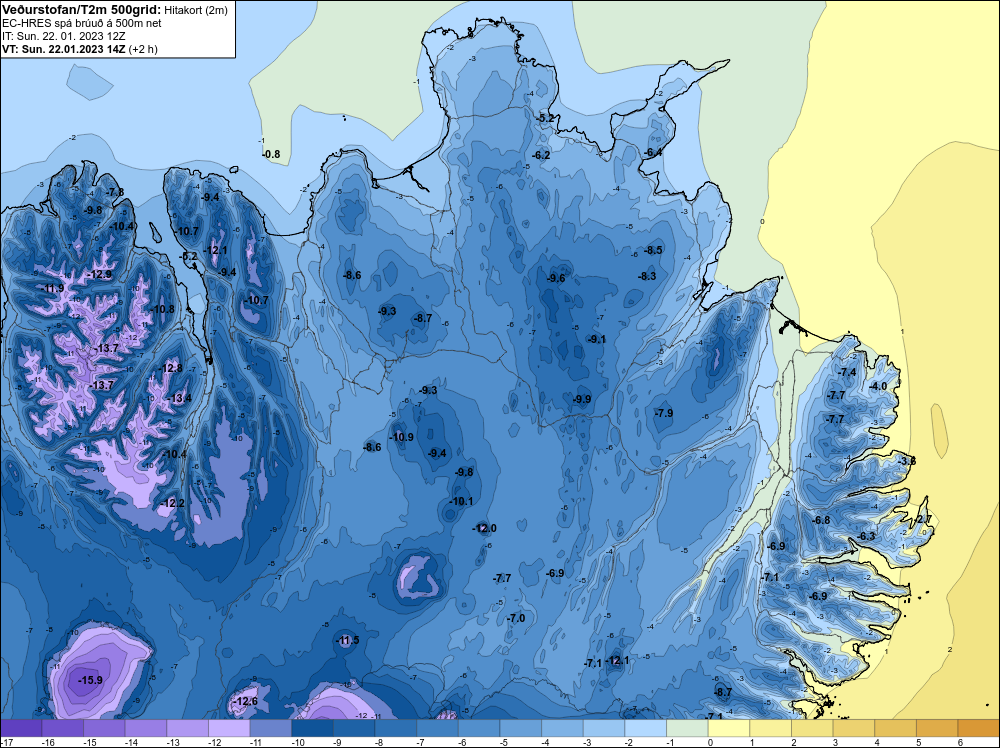
Task: Click the -10.1 temperature value
Action: [x=461, y=501]
